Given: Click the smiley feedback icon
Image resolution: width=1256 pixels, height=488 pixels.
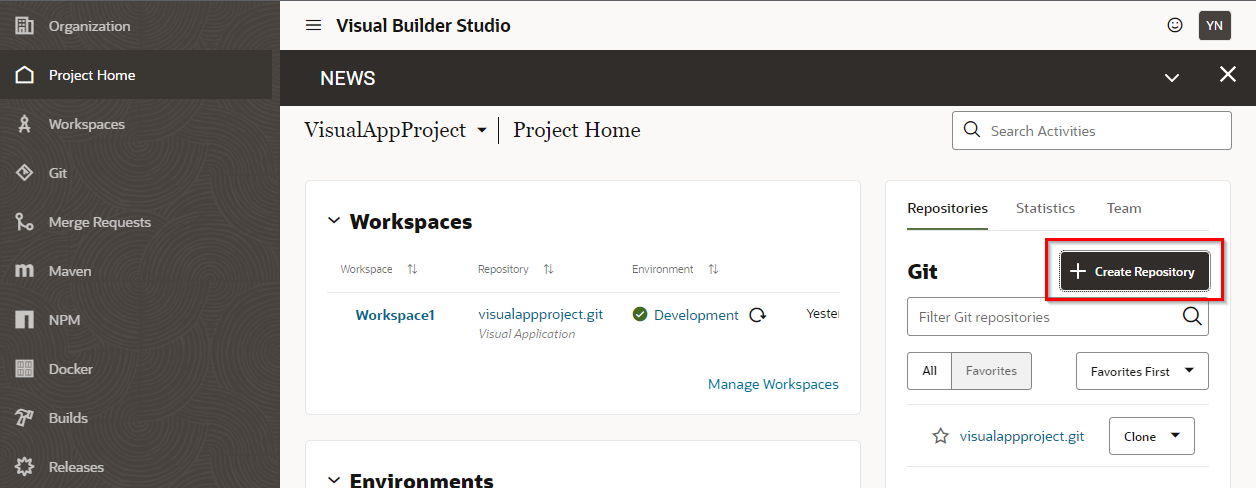Looking at the screenshot, I should point(1175,26).
